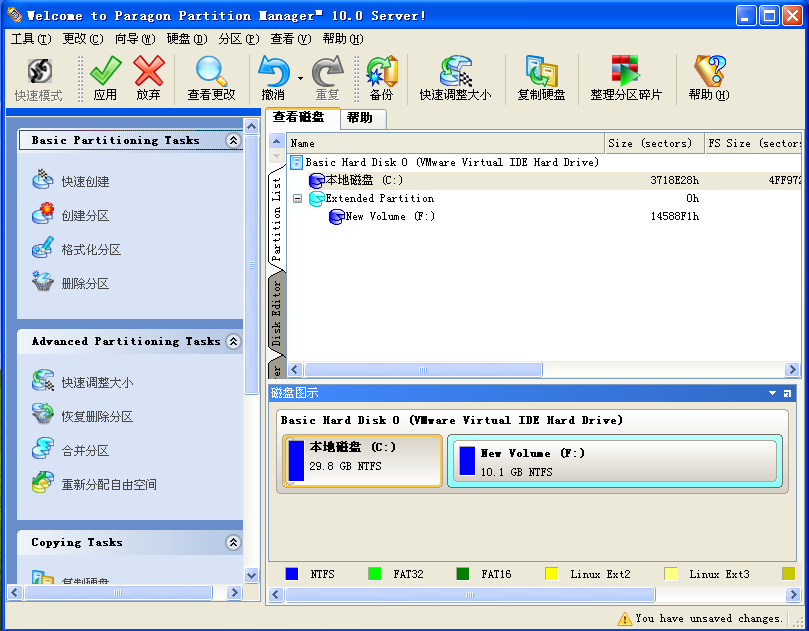
Task: Click the task pane up scroll arrow
Action: click(x=251, y=126)
